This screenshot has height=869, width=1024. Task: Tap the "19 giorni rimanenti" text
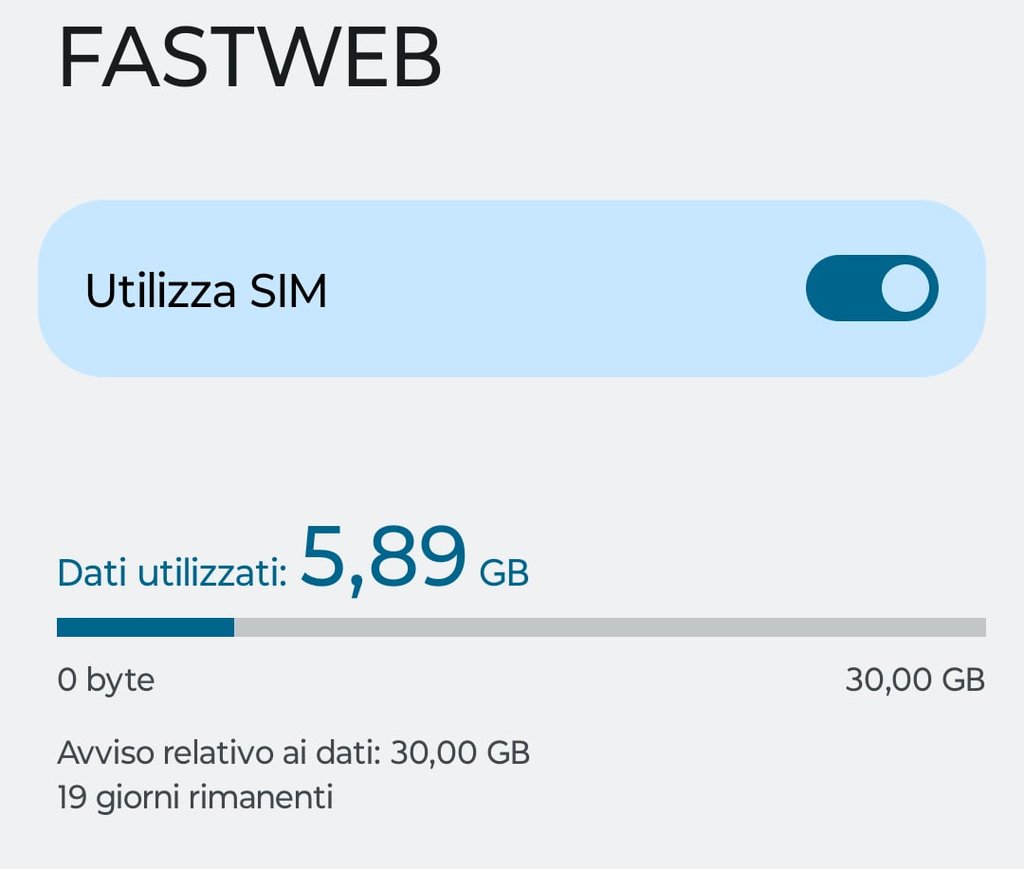click(195, 798)
